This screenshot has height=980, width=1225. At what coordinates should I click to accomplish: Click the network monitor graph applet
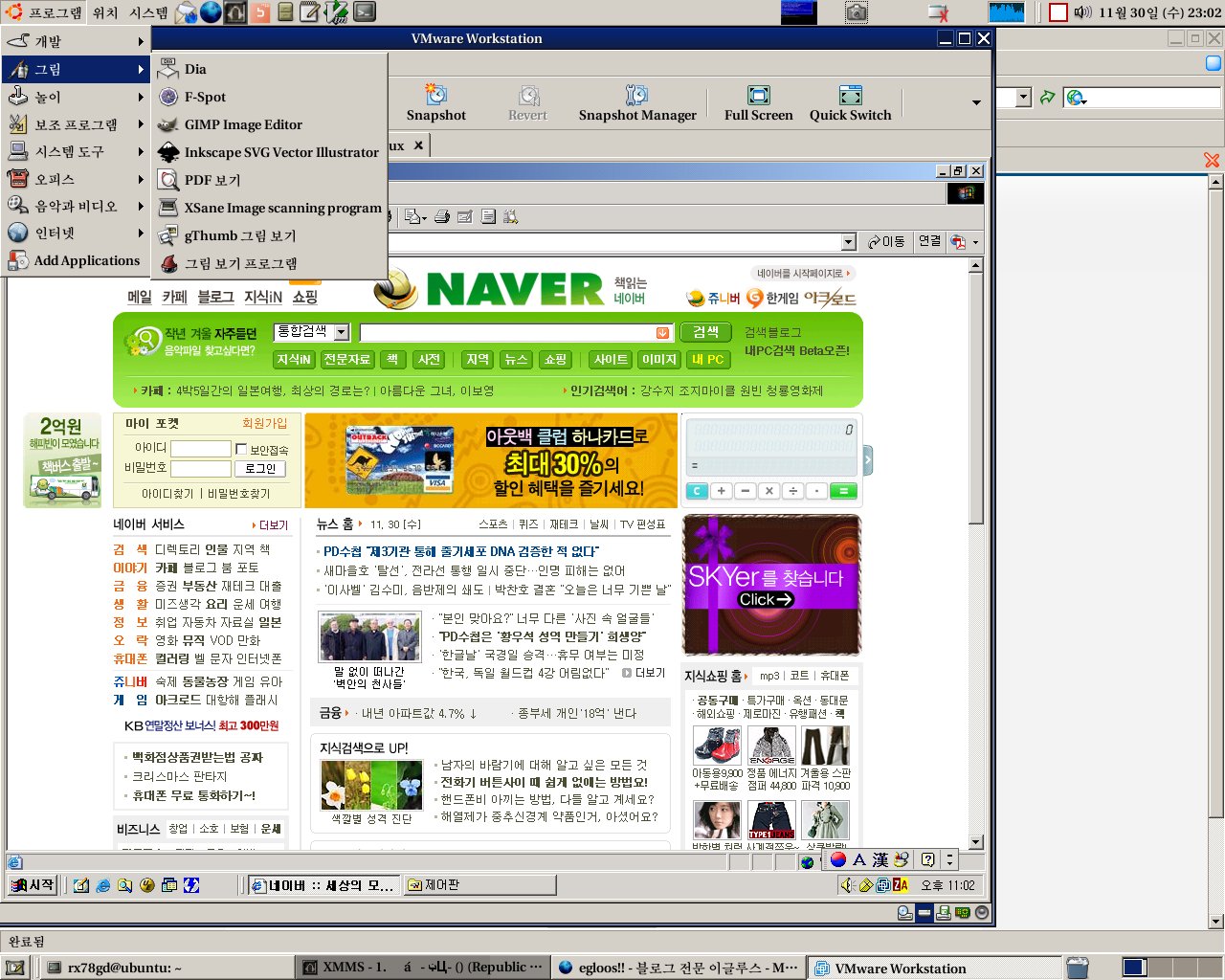click(1006, 12)
